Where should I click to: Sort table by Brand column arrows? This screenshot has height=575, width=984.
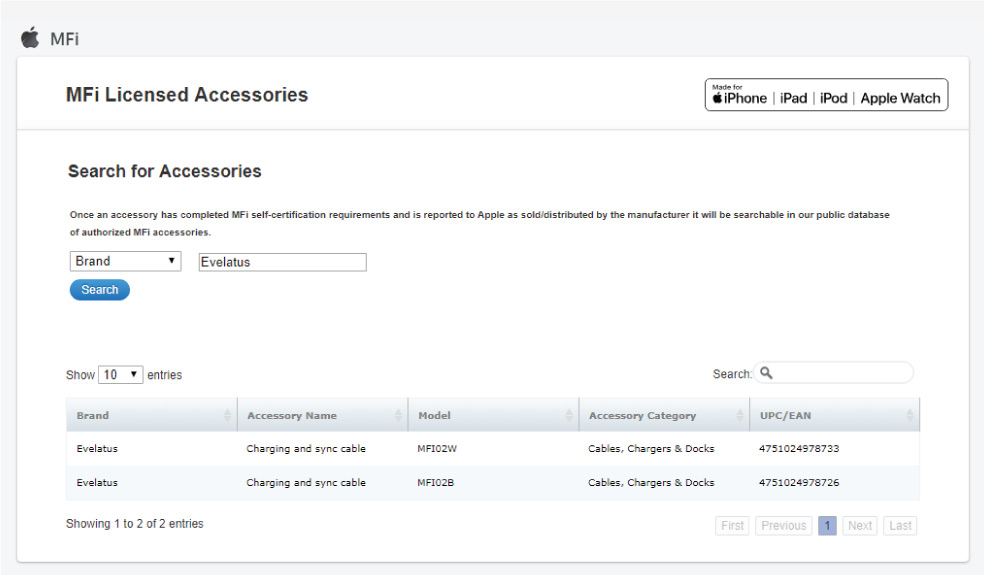click(227, 415)
